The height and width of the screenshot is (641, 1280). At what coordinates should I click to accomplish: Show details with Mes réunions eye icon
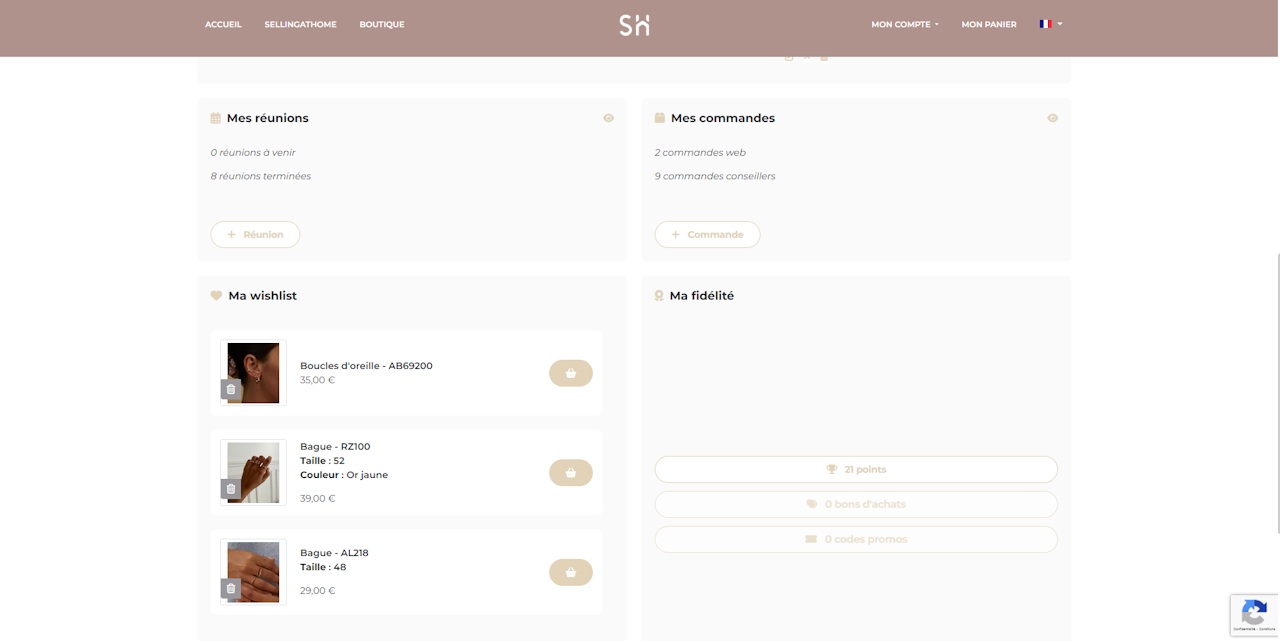point(608,118)
